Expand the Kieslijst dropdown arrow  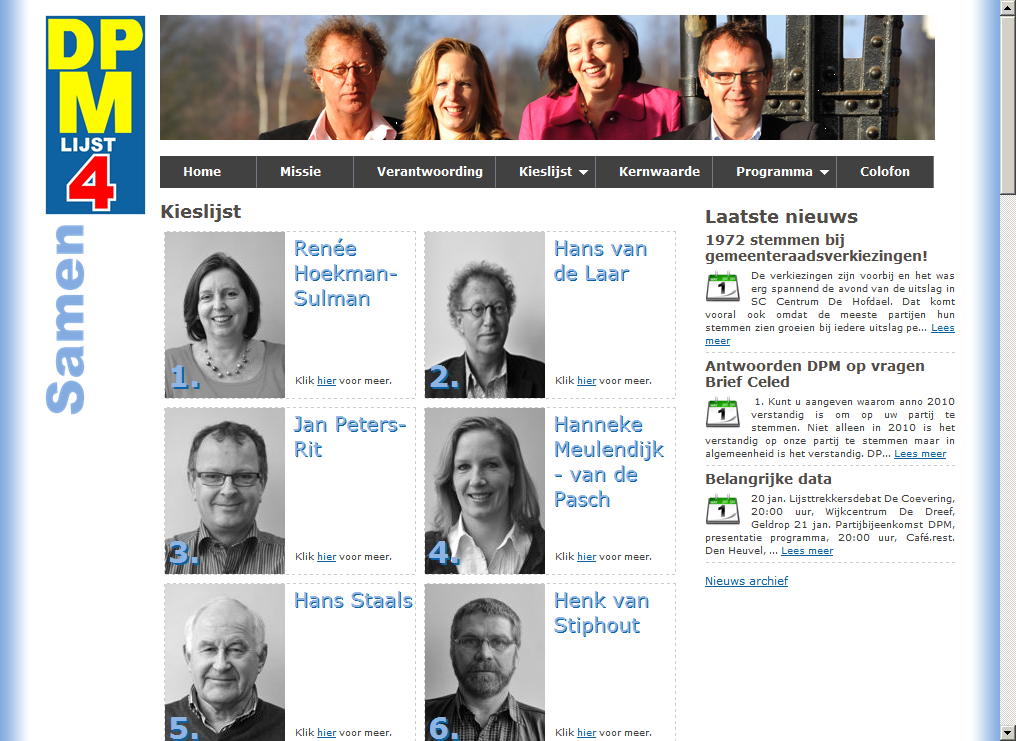coord(583,172)
